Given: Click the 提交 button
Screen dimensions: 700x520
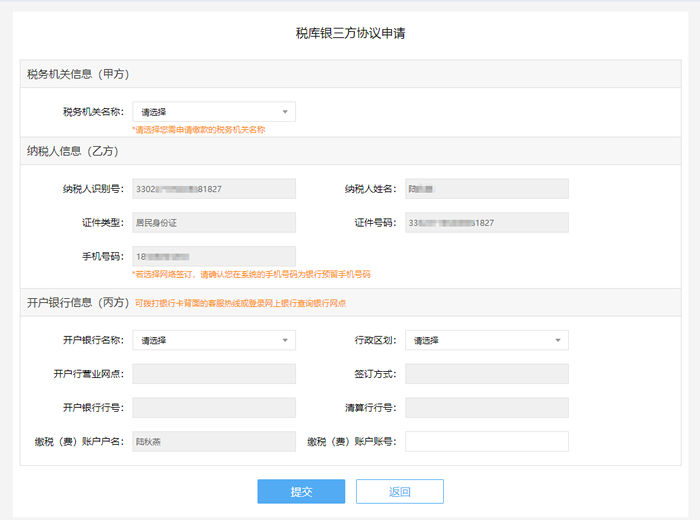Looking at the screenshot, I should (x=301, y=491).
